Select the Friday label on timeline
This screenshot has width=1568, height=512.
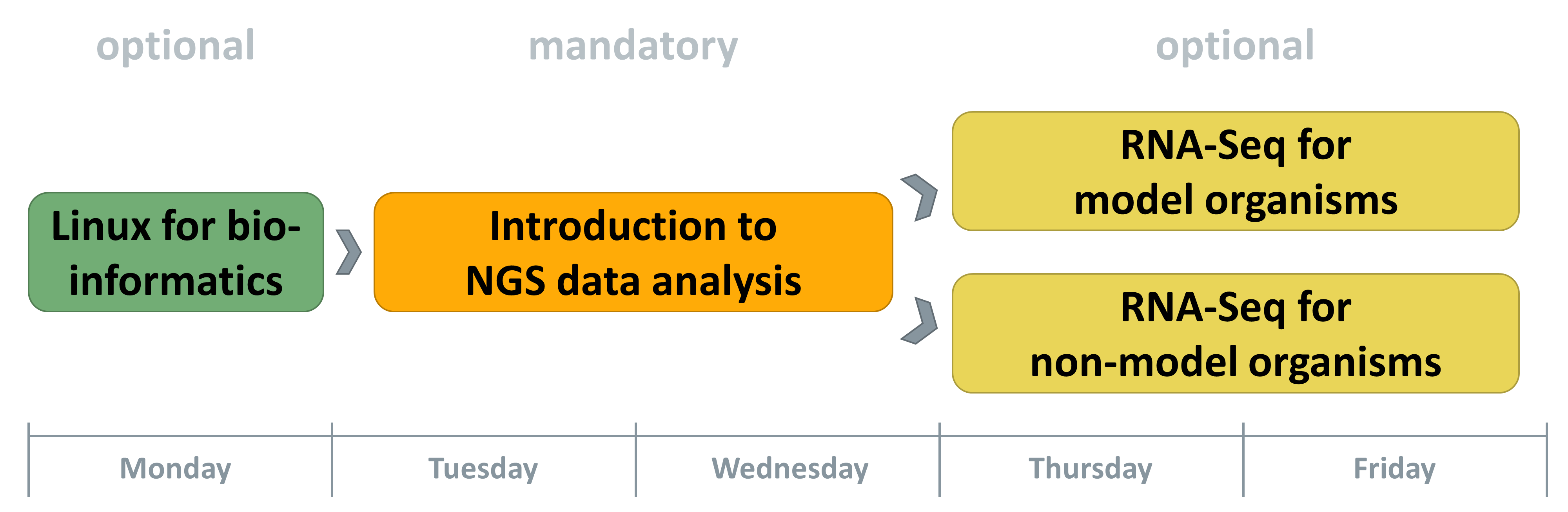pos(1394,469)
